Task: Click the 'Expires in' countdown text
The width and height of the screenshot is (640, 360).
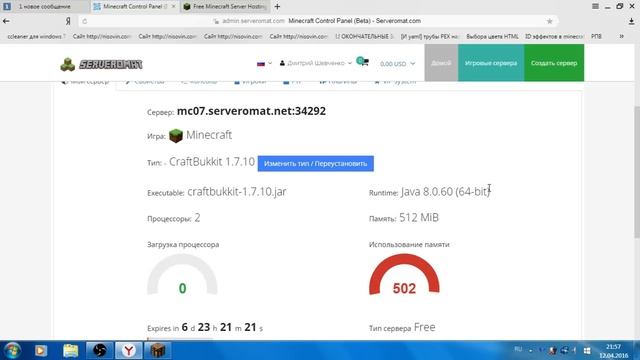Action: click(x=205, y=327)
